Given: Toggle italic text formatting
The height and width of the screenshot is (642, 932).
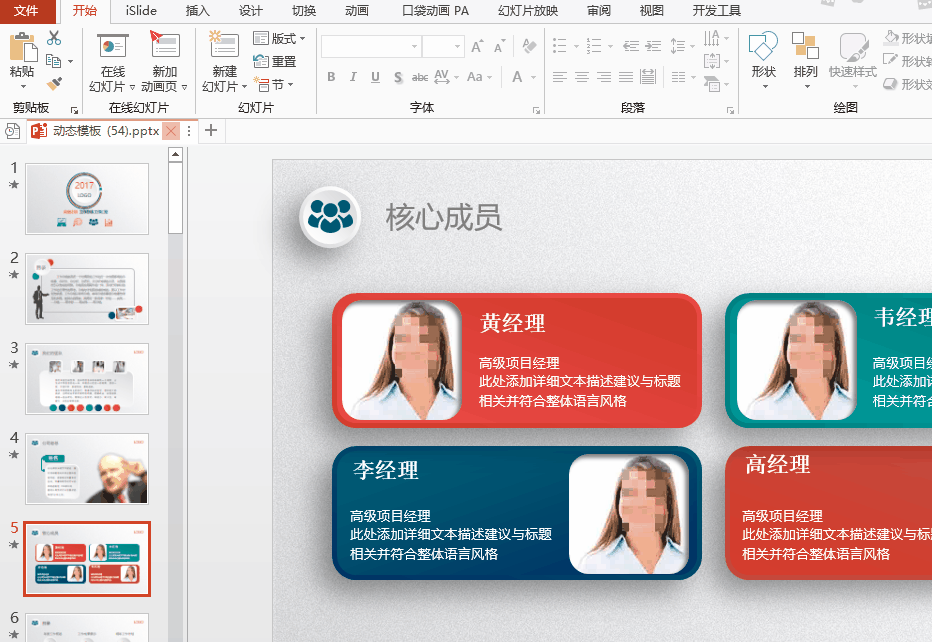Looking at the screenshot, I should click(x=353, y=77).
